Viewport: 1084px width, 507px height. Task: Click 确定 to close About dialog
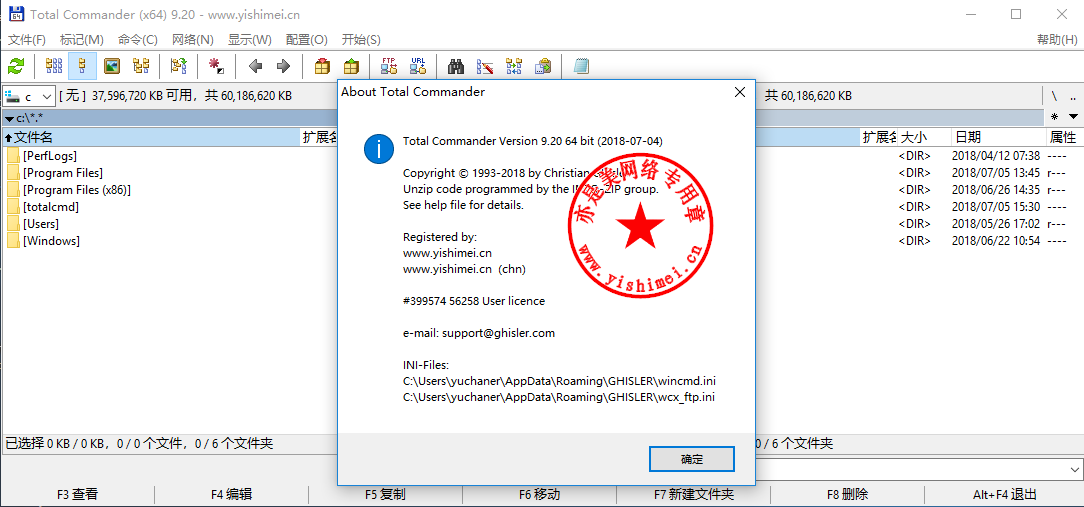691,459
